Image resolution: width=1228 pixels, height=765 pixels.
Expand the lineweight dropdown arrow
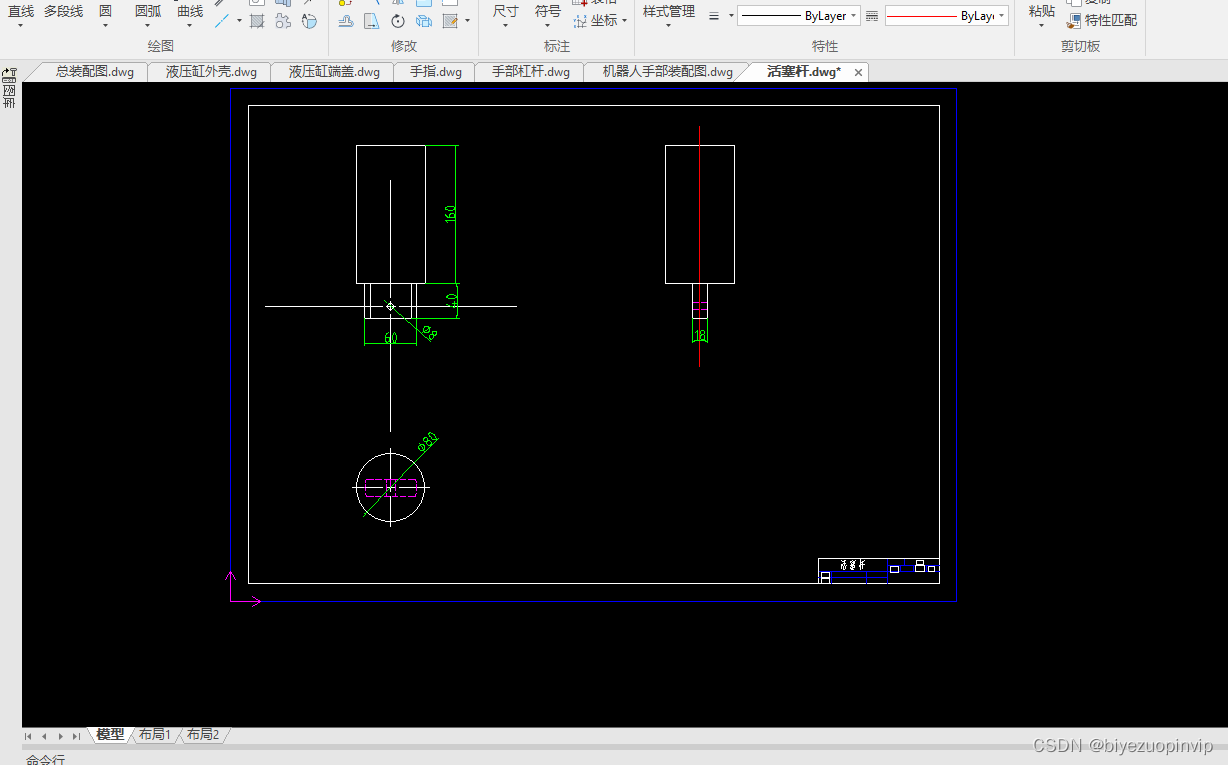coord(731,16)
